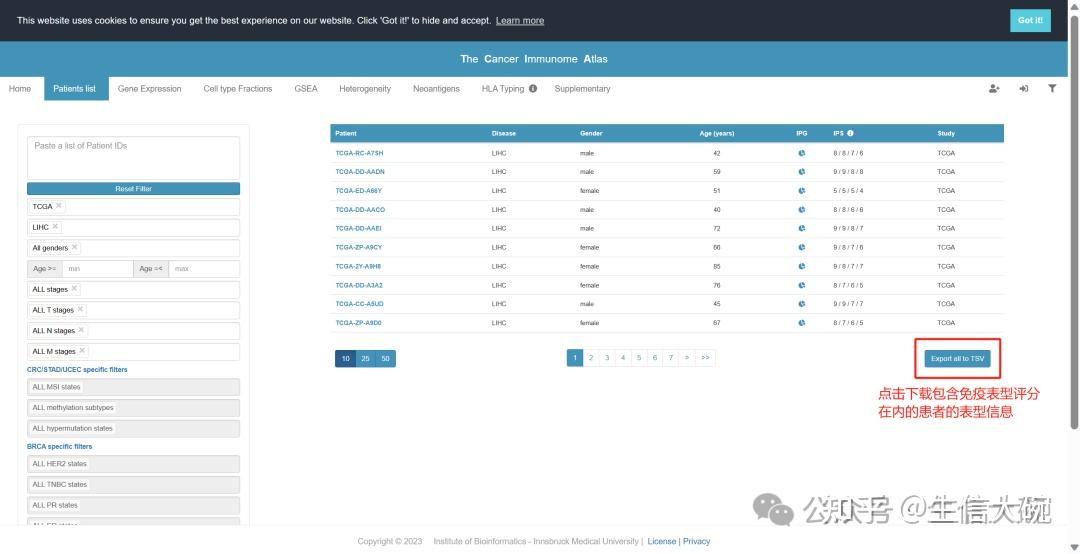Screen dimensions: 1080x554
Task: Open the ALL methylation subtypes select box
Action: (134, 408)
